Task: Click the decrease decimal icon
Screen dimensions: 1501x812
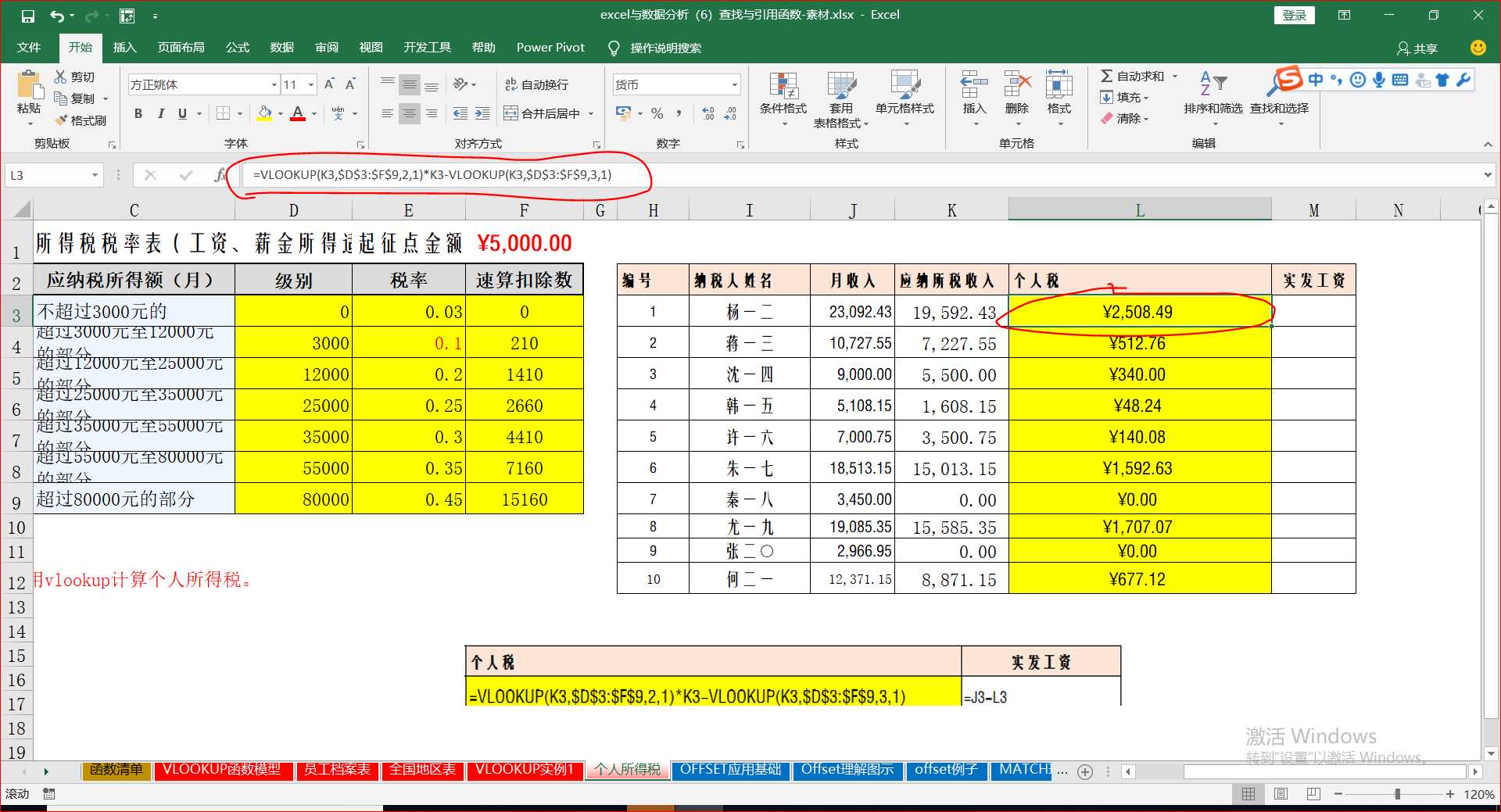Action: (730, 113)
